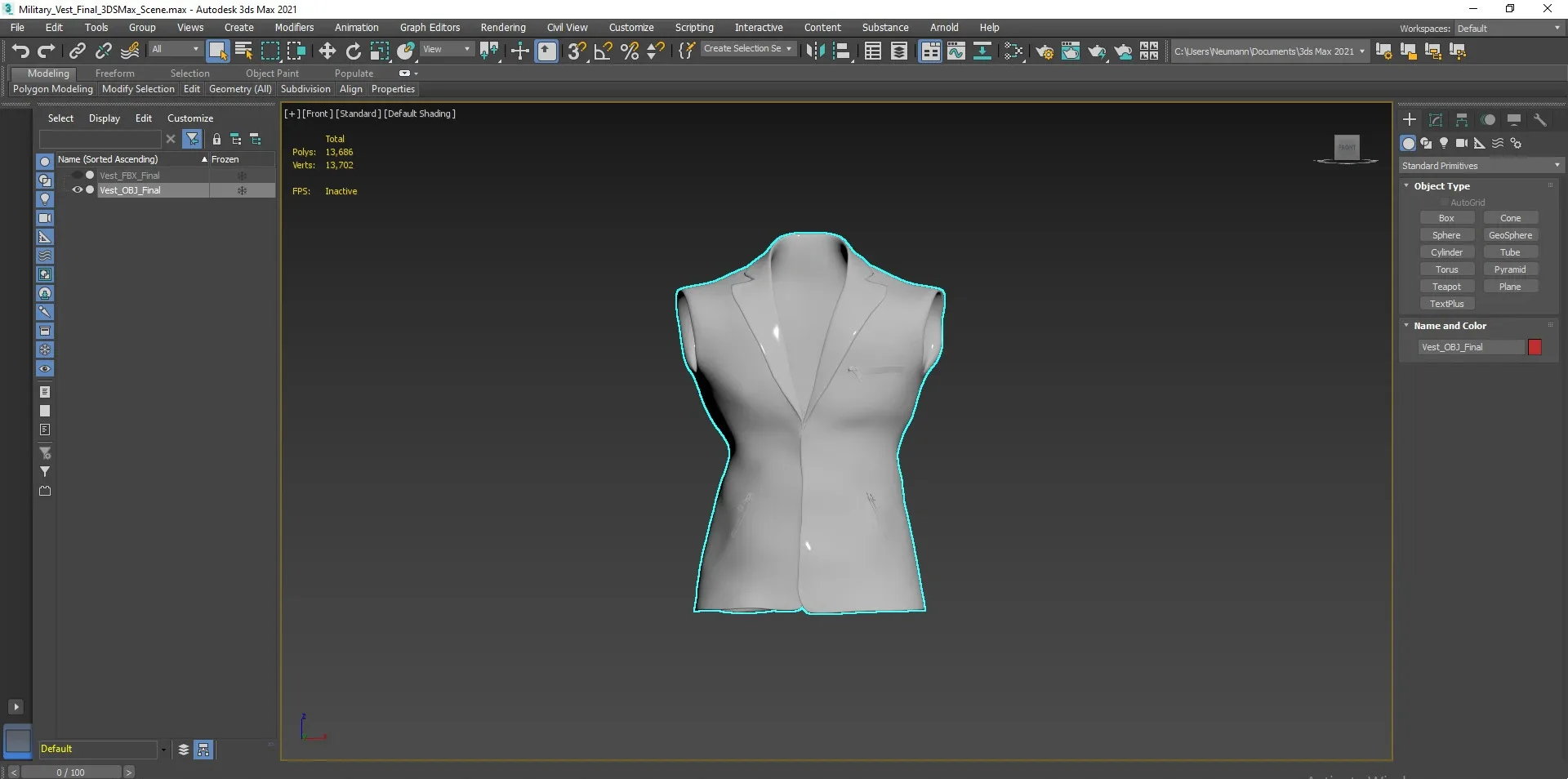Viewport: 1568px width, 779px height.
Task: Click the Undo arrow in main toolbar
Action: (20, 51)
